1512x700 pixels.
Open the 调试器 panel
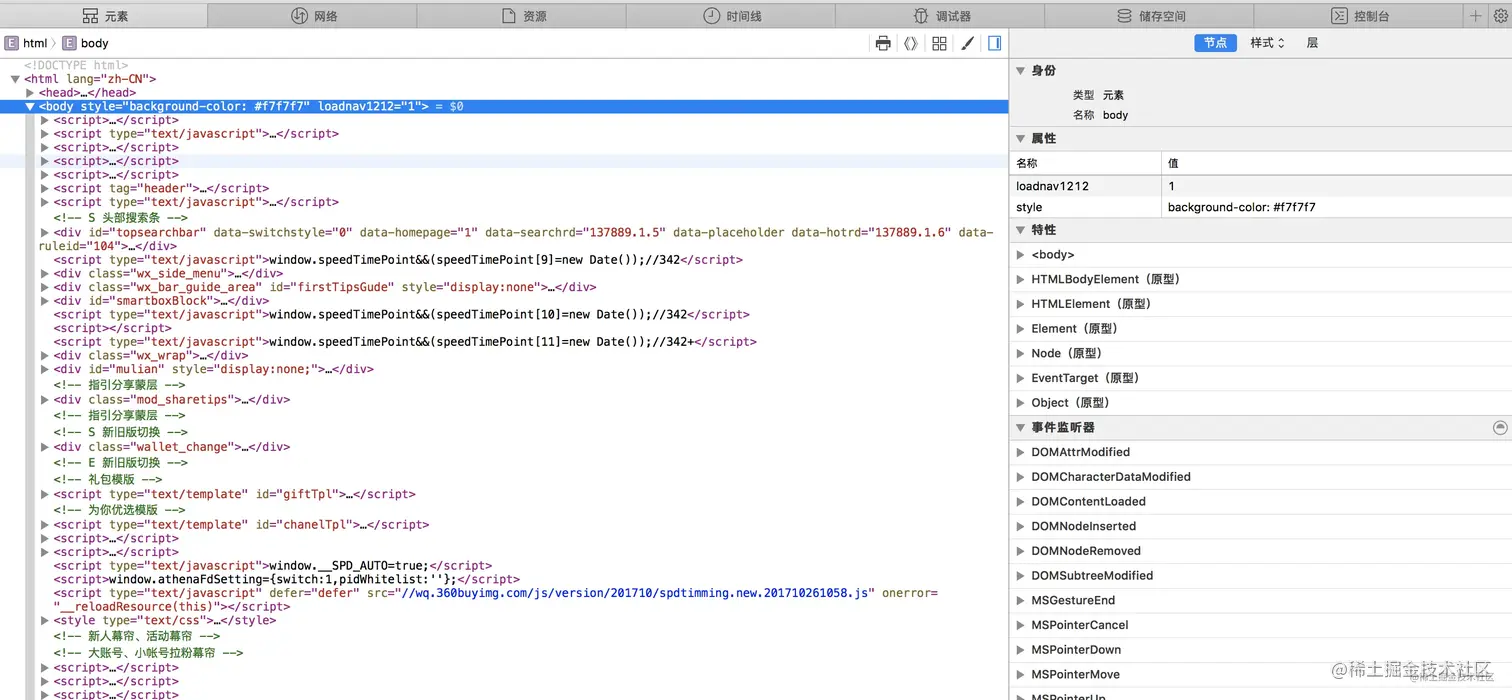coord(941,15)
